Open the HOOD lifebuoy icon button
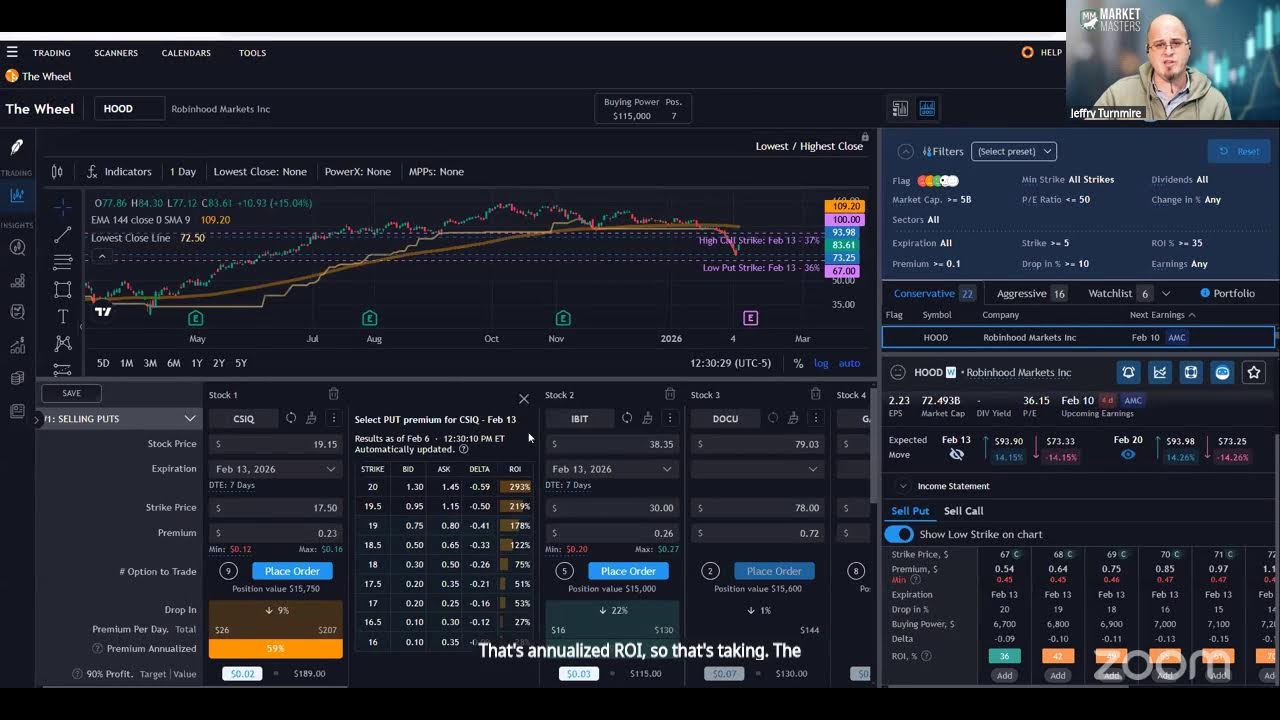Viewport: 1280px width, 720px height. pos(1191,372)
